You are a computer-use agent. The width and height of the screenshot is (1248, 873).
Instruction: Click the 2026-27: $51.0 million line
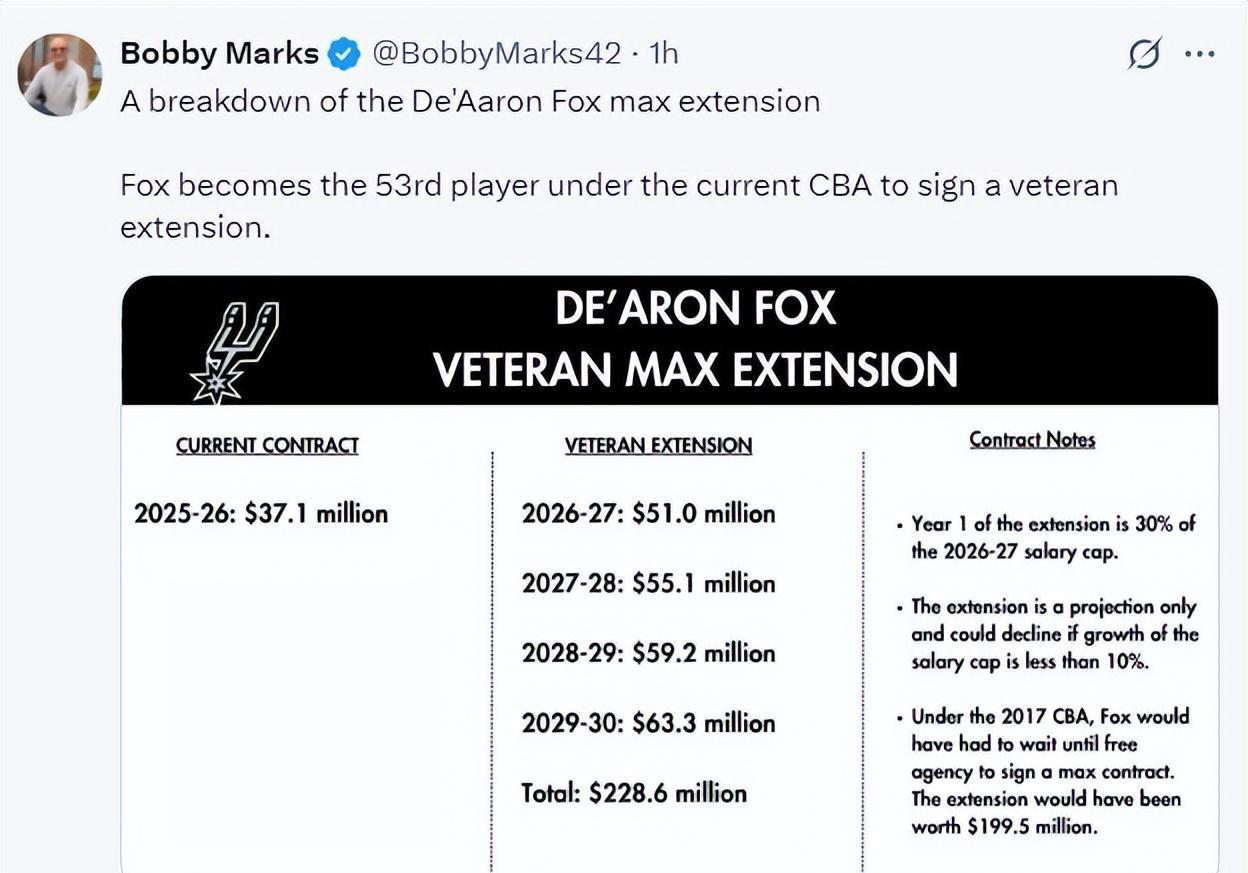point(648,514)
